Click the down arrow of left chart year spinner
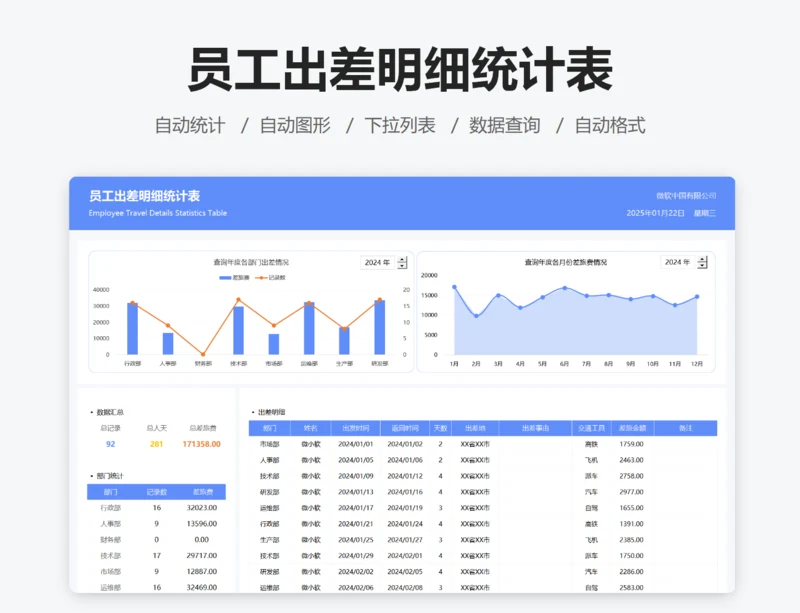Screen dimensions: 800x613 click(x=402, y=266)
